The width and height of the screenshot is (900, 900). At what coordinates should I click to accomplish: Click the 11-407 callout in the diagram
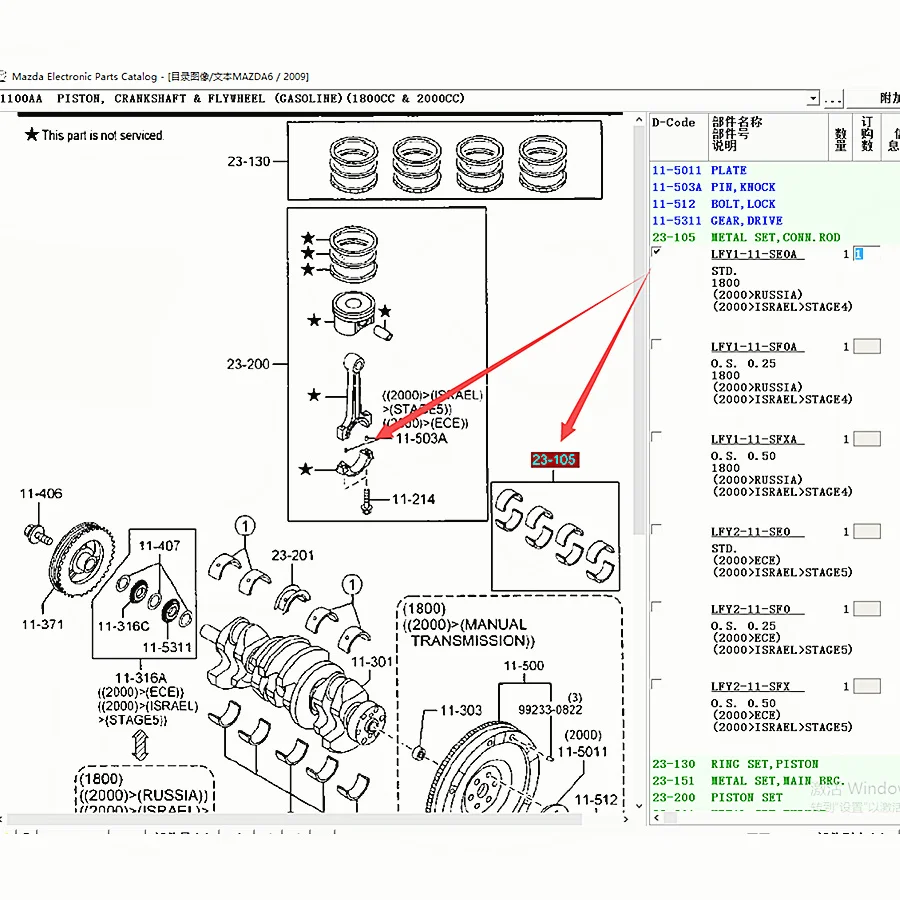[160, 545]
